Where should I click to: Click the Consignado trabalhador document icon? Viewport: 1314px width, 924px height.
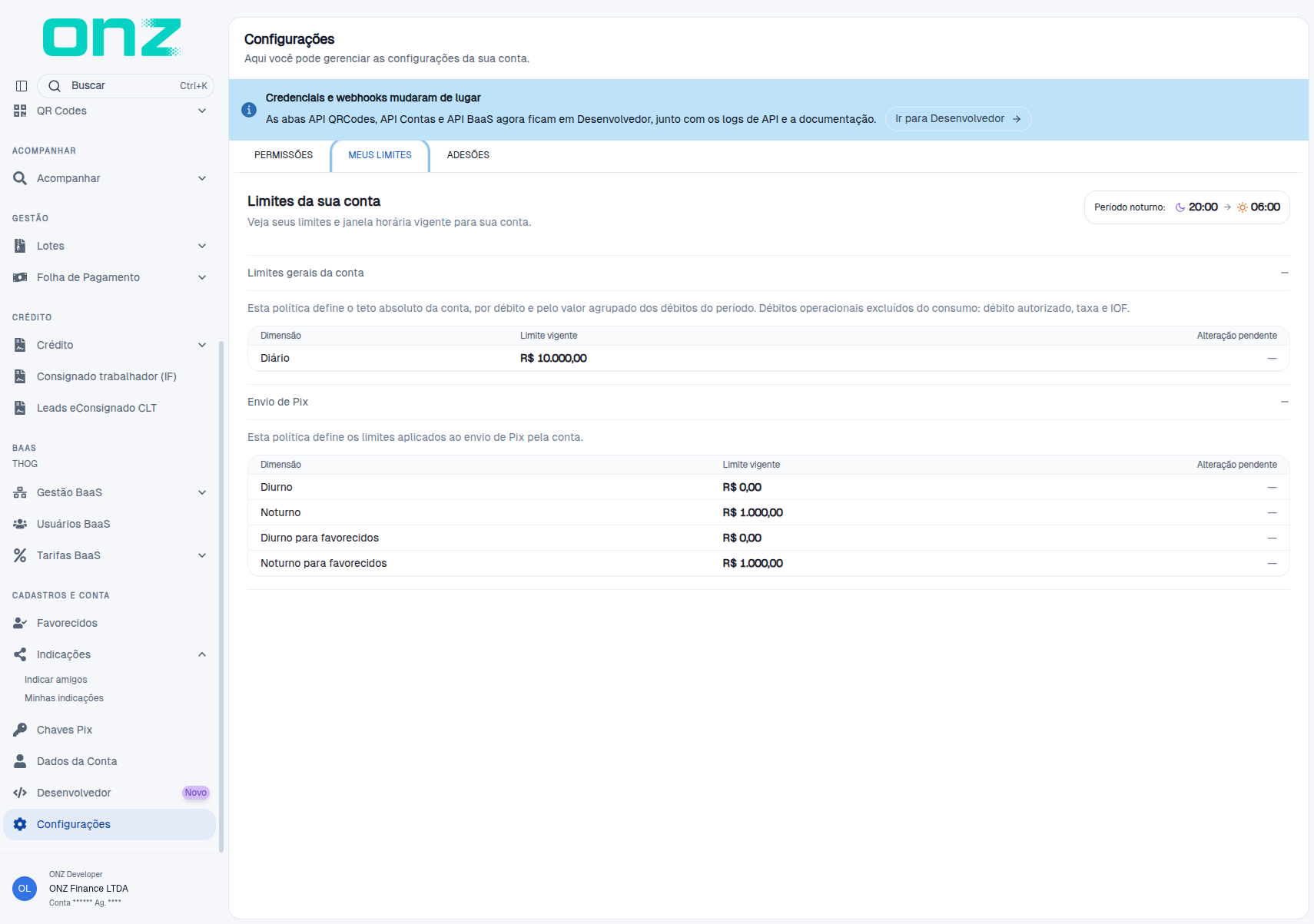[x=20, y=376]
